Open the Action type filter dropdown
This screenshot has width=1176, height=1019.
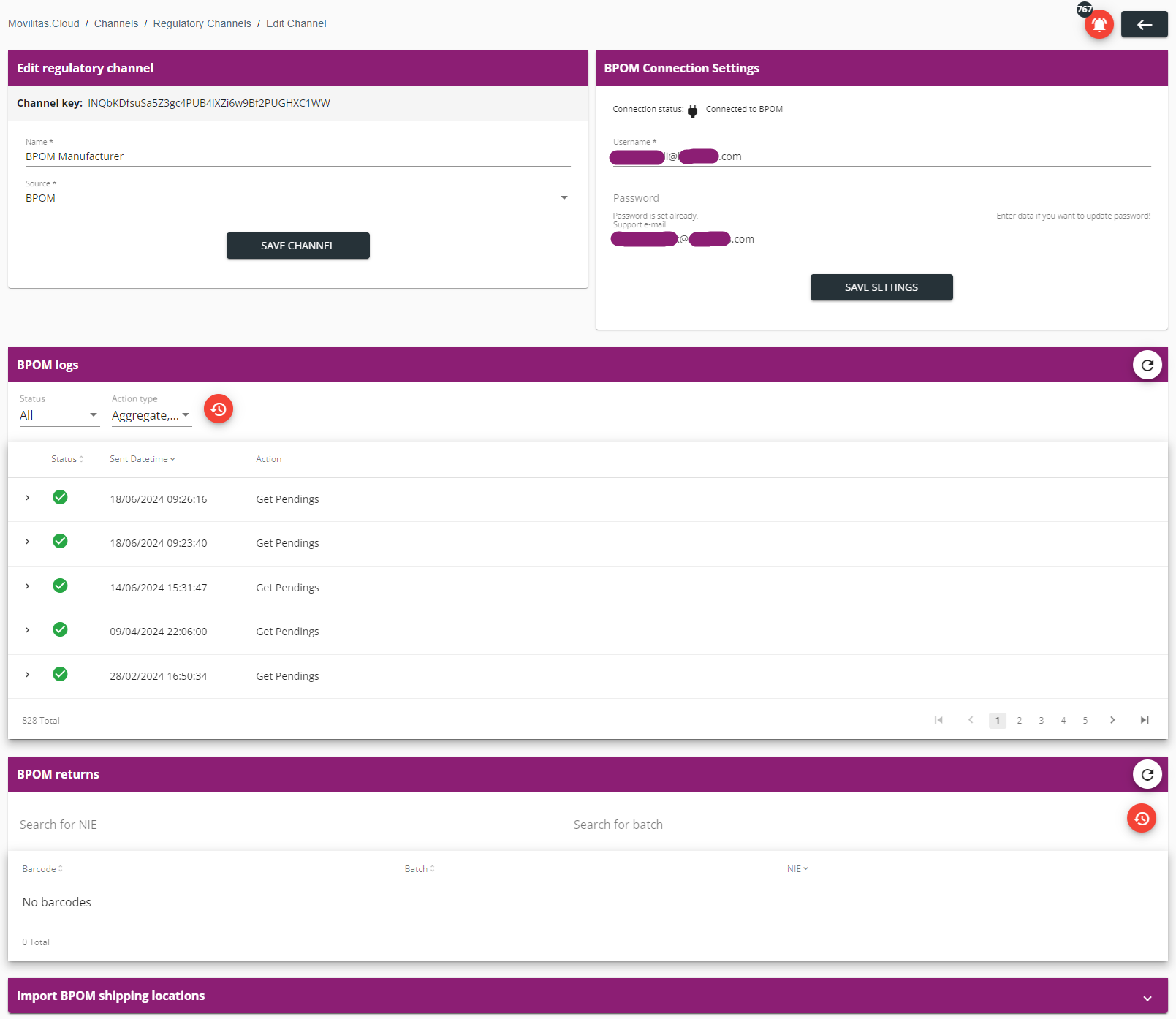pos(151,416)
